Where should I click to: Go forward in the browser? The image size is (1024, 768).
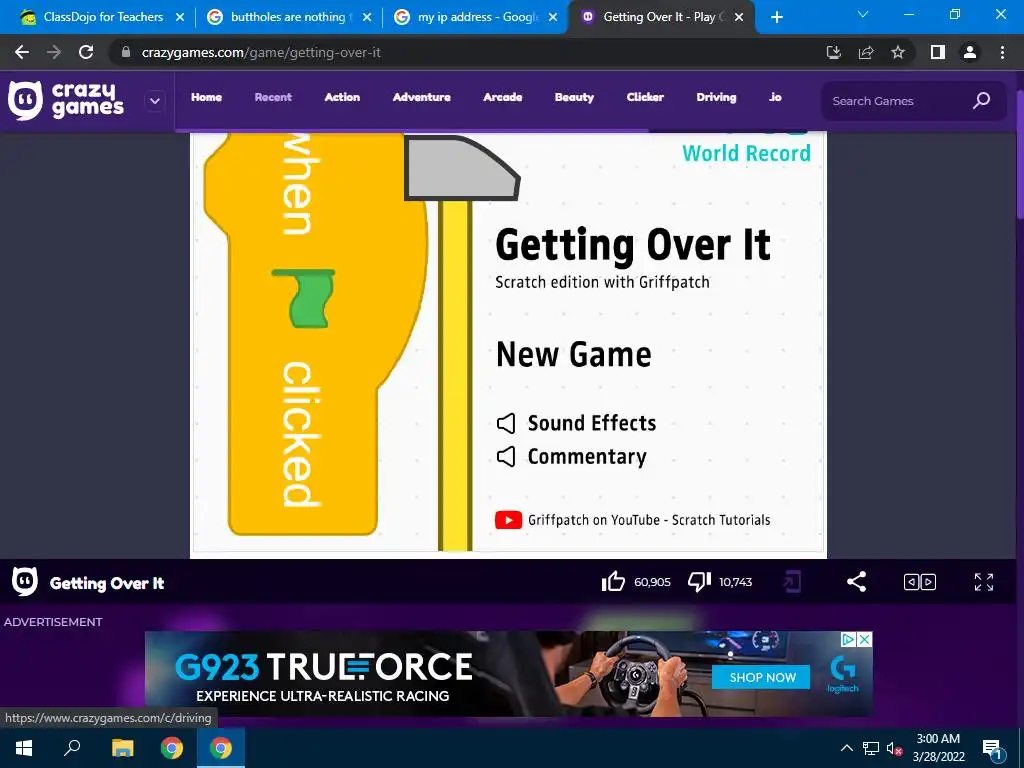coord(54,52)
